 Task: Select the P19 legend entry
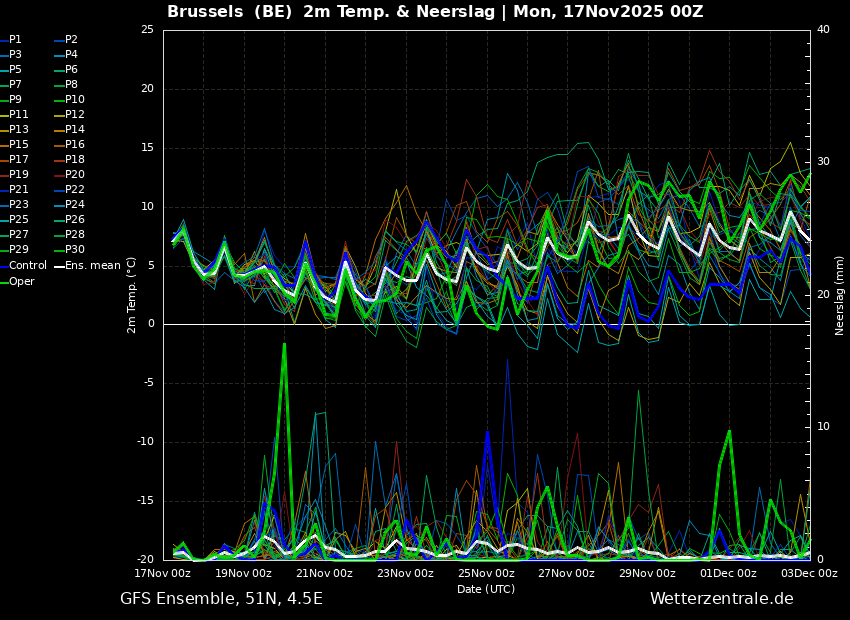click(19, 175)
